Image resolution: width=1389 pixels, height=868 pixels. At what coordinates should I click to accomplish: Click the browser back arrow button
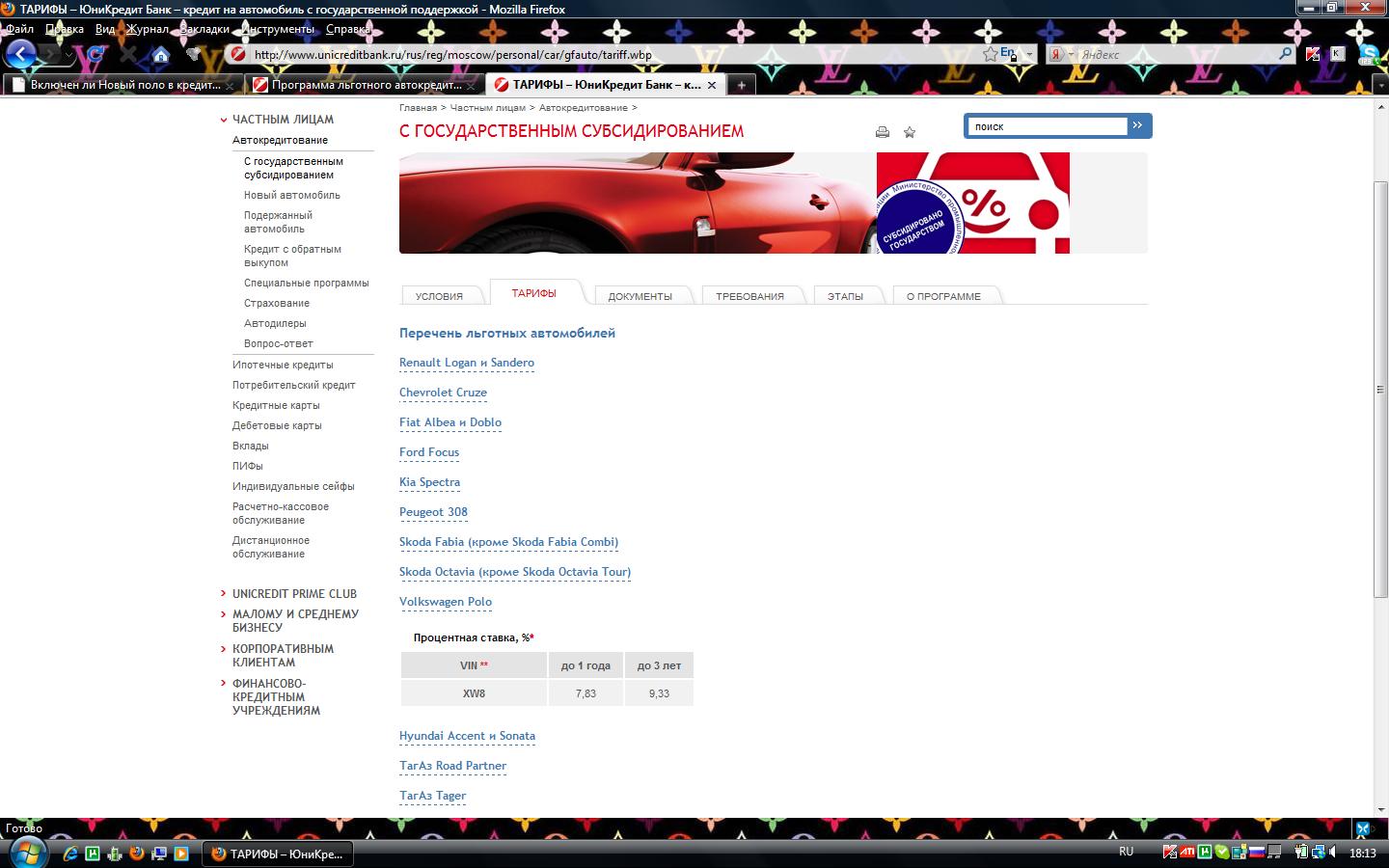(x=21, y=54)
